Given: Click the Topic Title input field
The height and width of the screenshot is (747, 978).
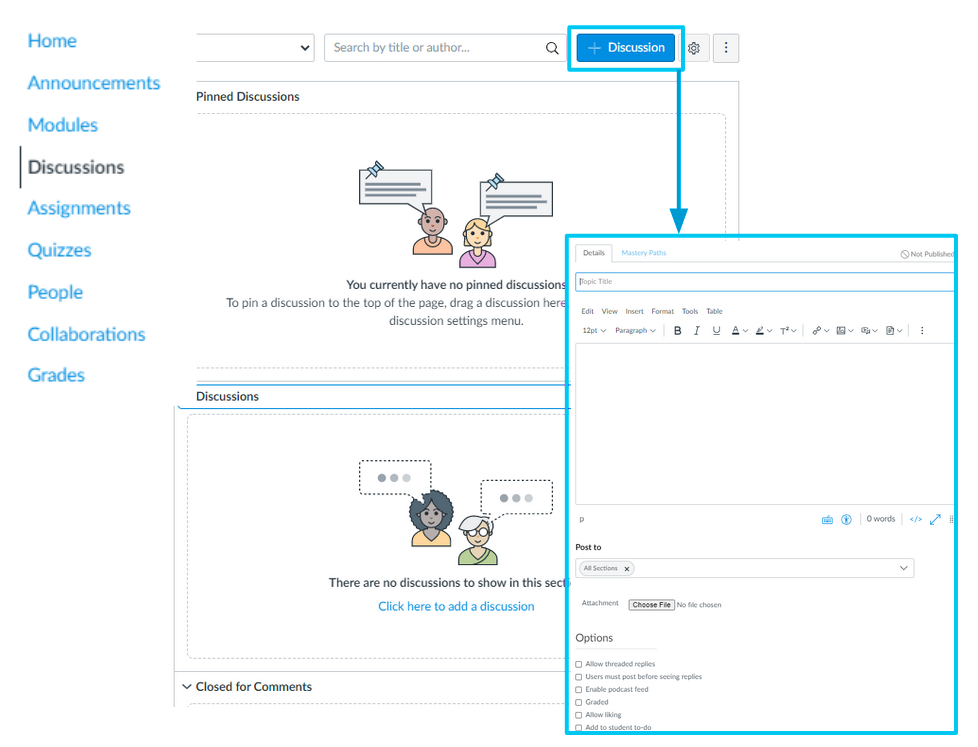Looking at the screenshot, I should click(765, 282).
